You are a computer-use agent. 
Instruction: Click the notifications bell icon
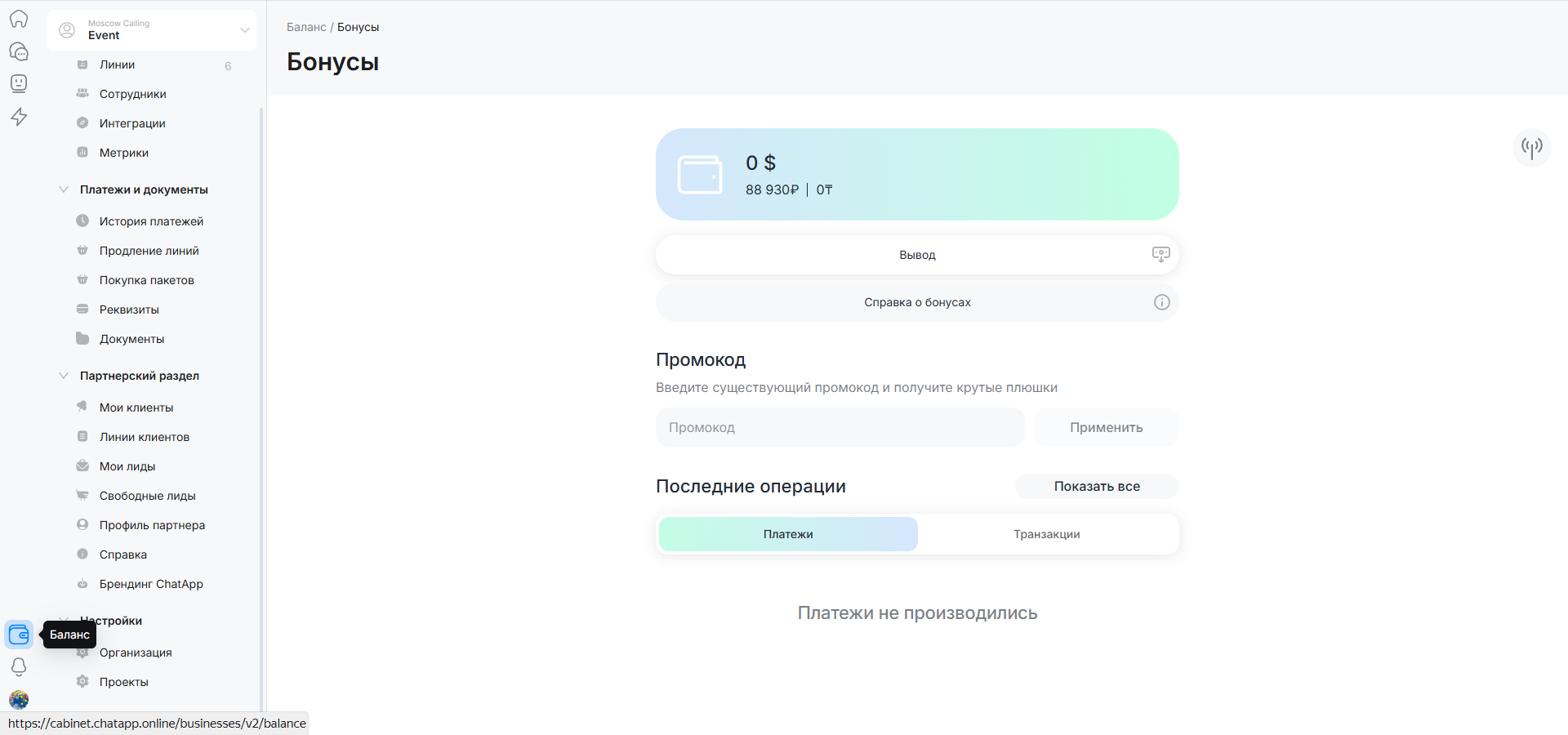click(x=19, y=667)
